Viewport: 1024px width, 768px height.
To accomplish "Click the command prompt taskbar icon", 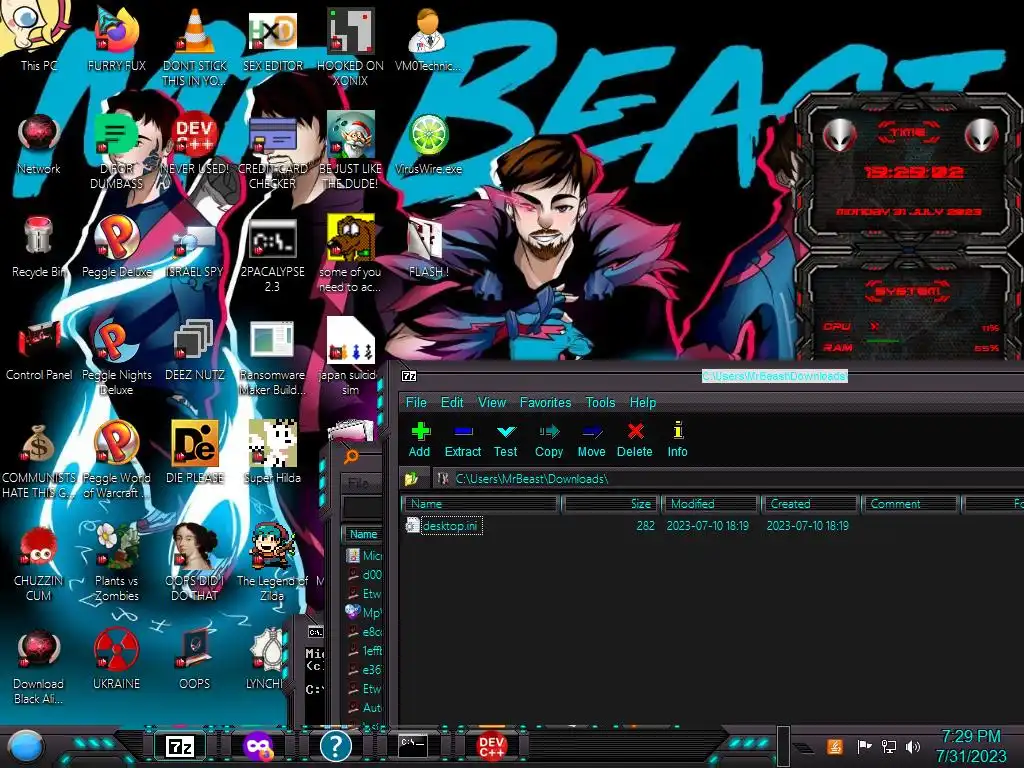I will click(x=413, y=745).
